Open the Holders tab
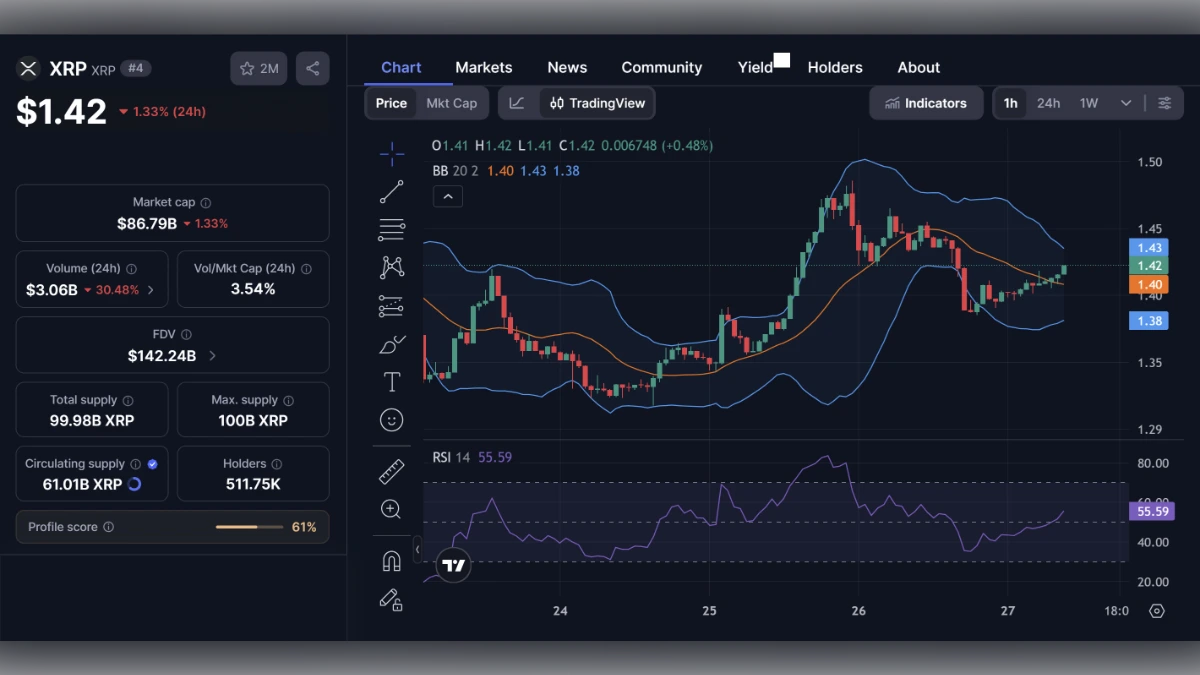Image resolution: width=1200 pixels, height=675 pixels. click(x=835, y=67)
